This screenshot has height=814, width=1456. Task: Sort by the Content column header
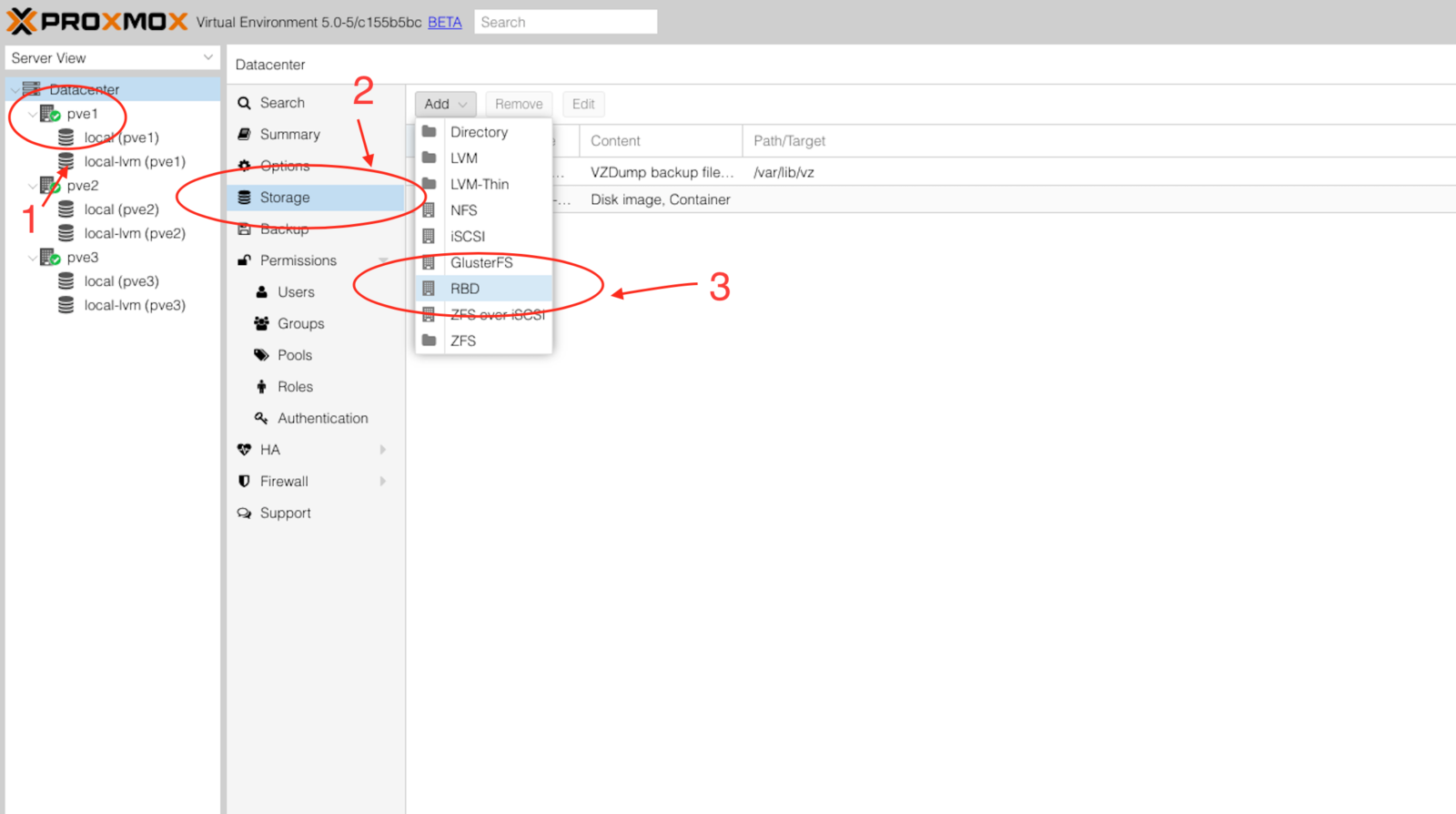[661, 141]
